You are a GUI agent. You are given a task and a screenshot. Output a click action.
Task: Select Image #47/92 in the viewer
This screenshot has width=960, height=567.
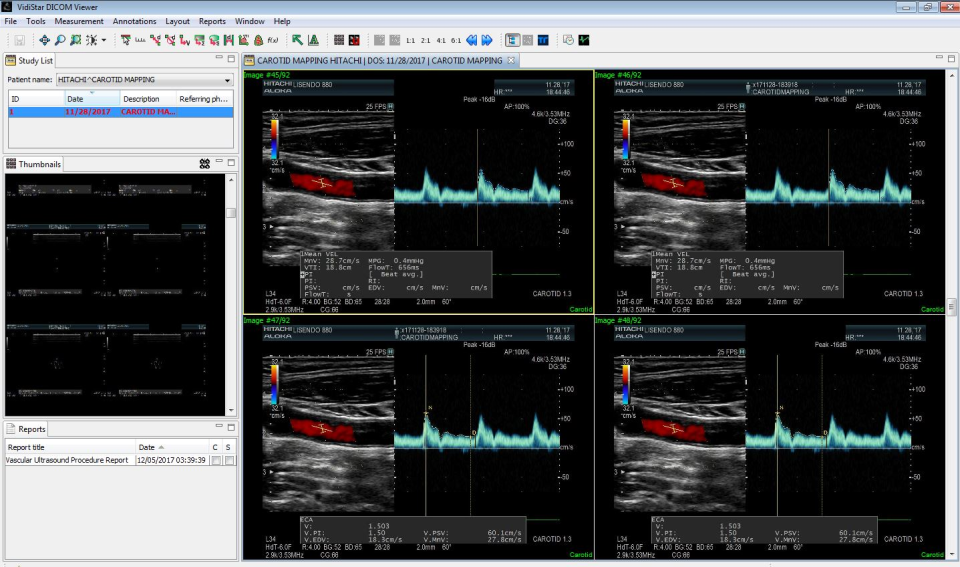pyautogui.click(x=419, y=438)
